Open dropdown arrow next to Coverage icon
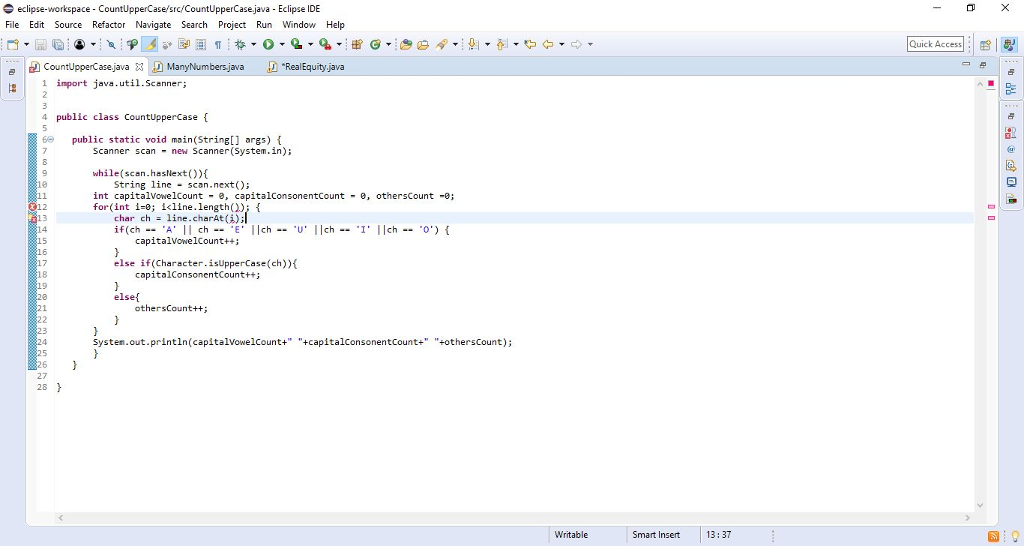1024x546 pixels. coord(310,44)
